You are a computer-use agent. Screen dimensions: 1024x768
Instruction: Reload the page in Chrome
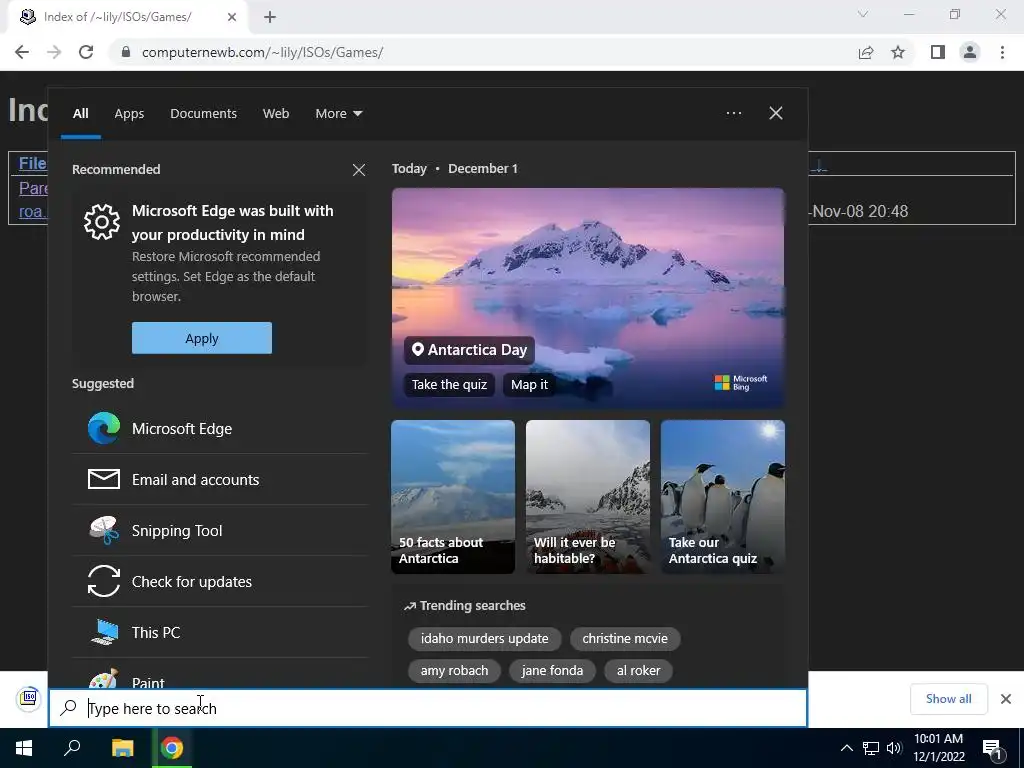pyautogui.click(x=86, y=52)
